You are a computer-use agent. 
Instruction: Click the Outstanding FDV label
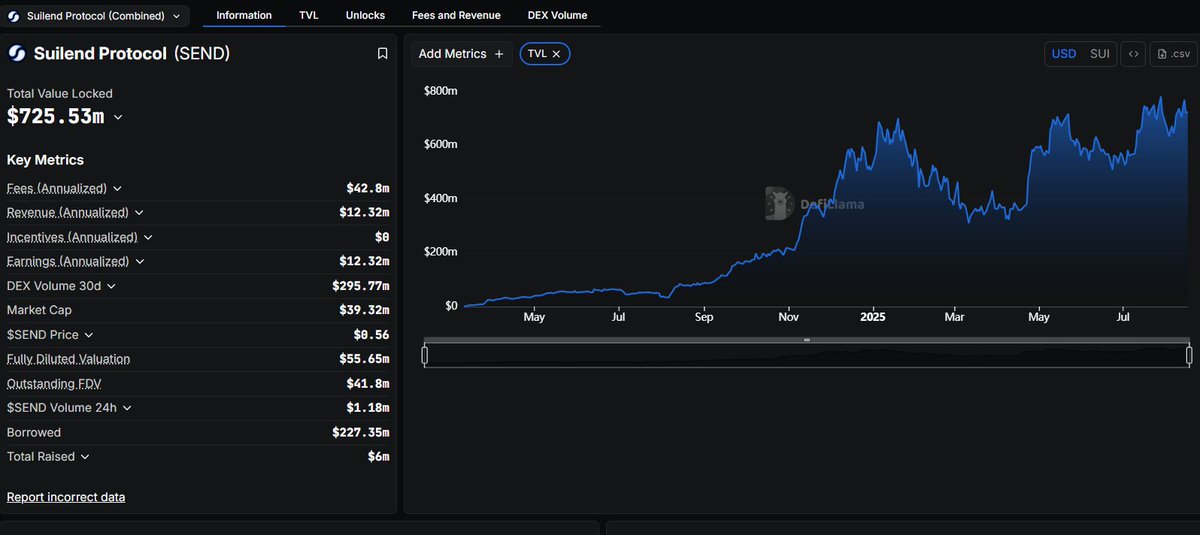[x=54, y=384]
